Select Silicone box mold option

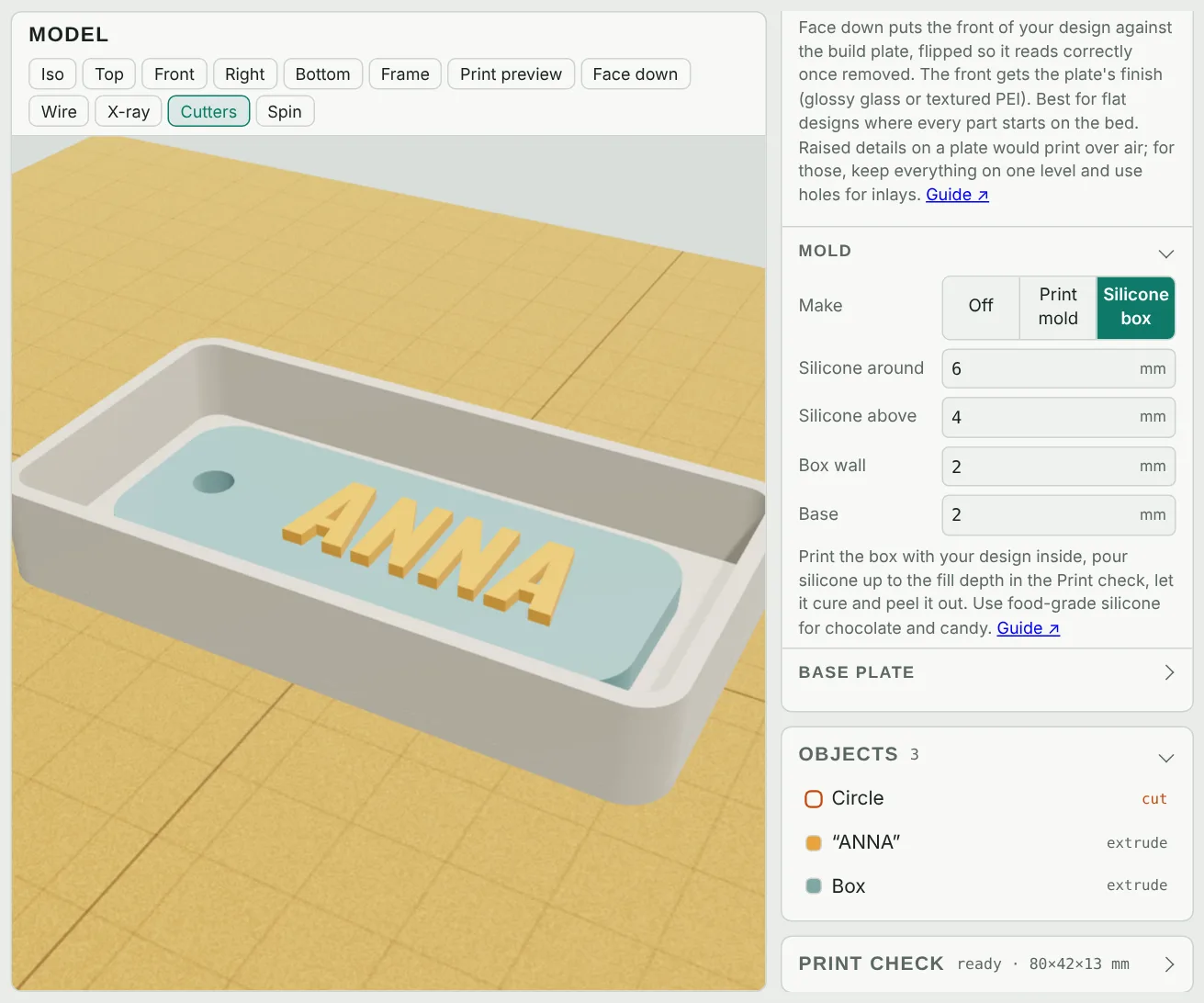1136,307
